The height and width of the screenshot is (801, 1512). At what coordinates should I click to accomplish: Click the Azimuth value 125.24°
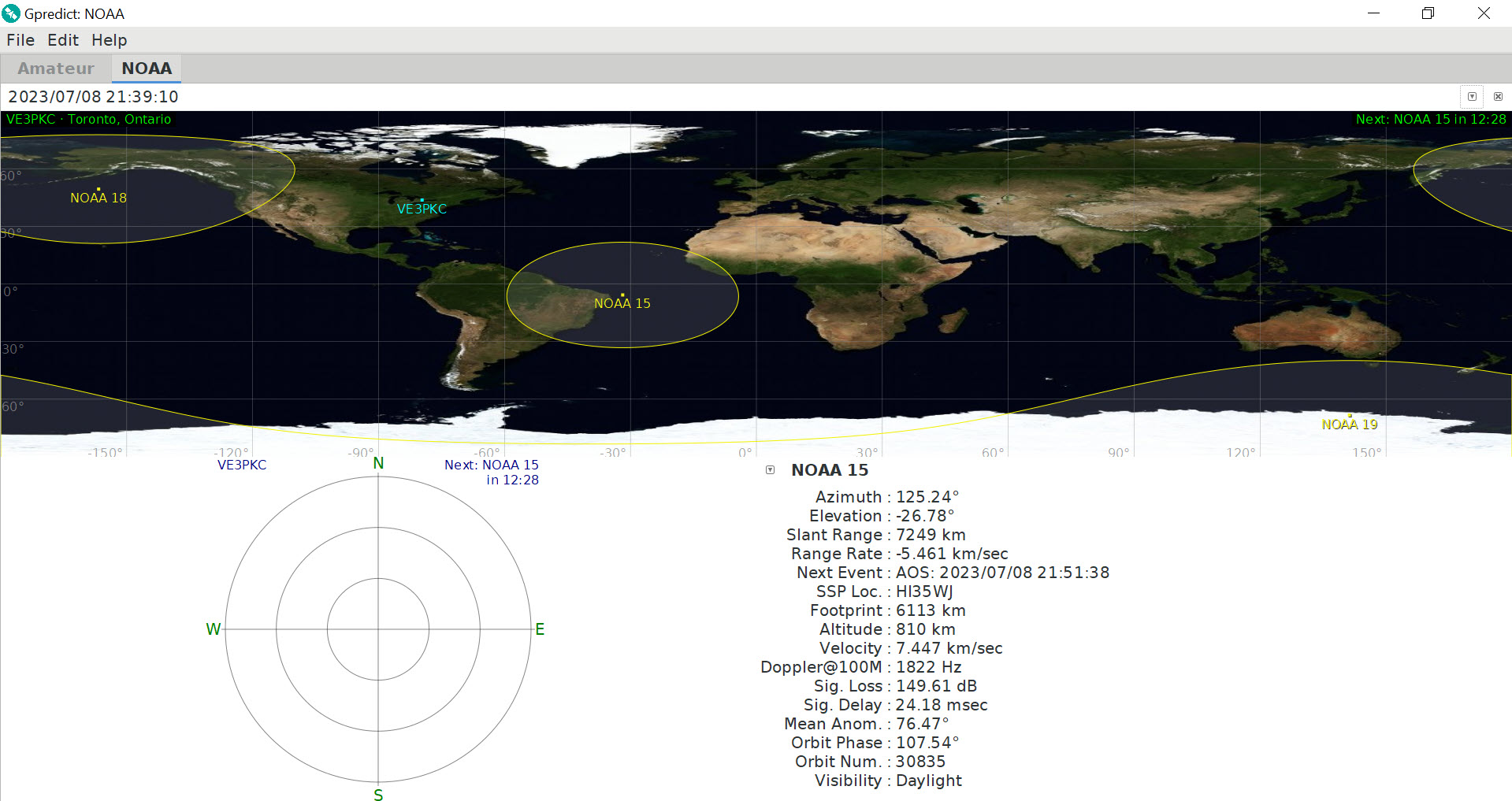(x=927, y=497)
